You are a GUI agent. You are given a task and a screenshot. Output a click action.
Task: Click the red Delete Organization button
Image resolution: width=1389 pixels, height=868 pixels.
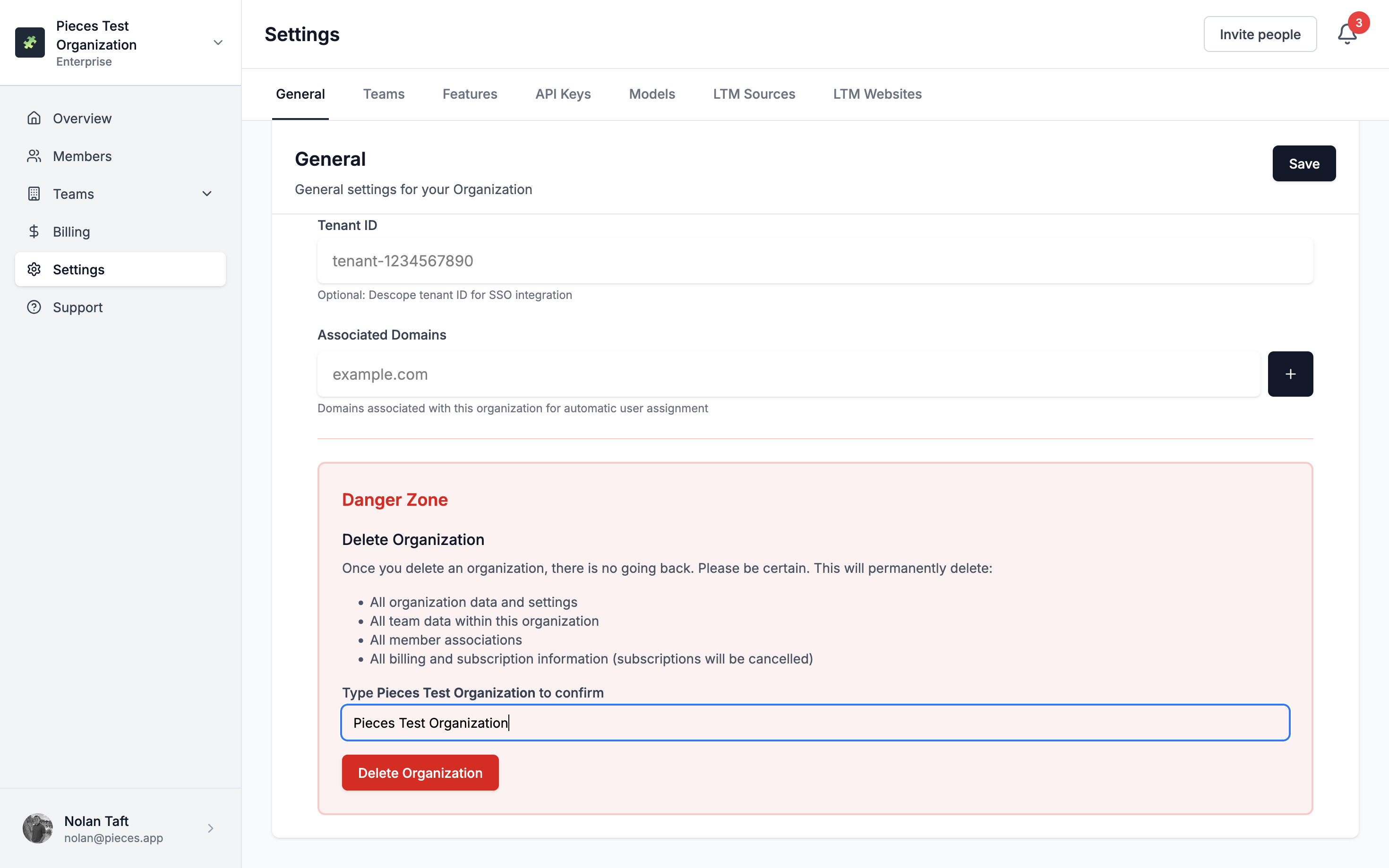point(420,773)
